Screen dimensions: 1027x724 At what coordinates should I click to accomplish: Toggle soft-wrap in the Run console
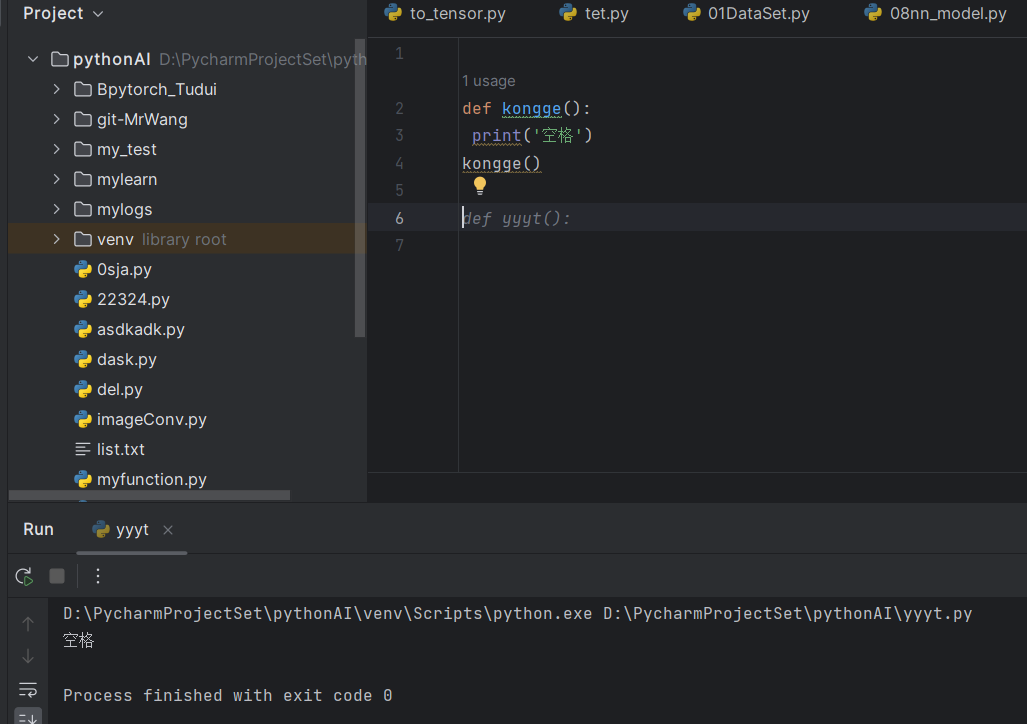point(28,689)
